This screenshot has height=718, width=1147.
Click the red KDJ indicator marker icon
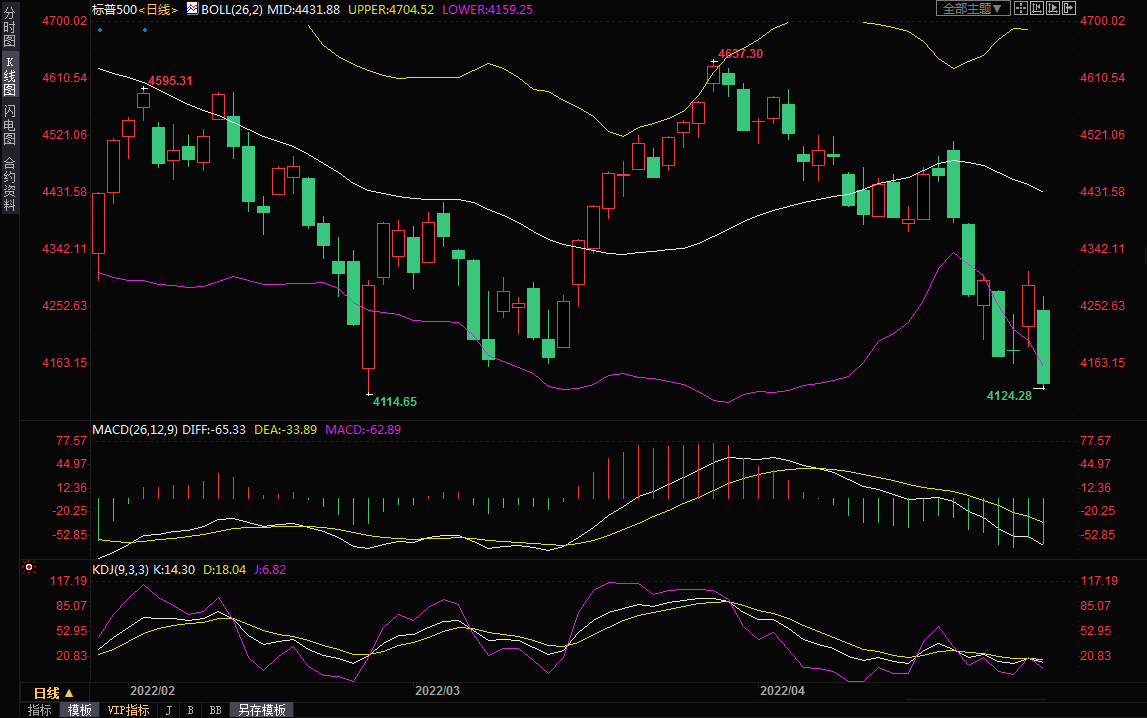29,567
